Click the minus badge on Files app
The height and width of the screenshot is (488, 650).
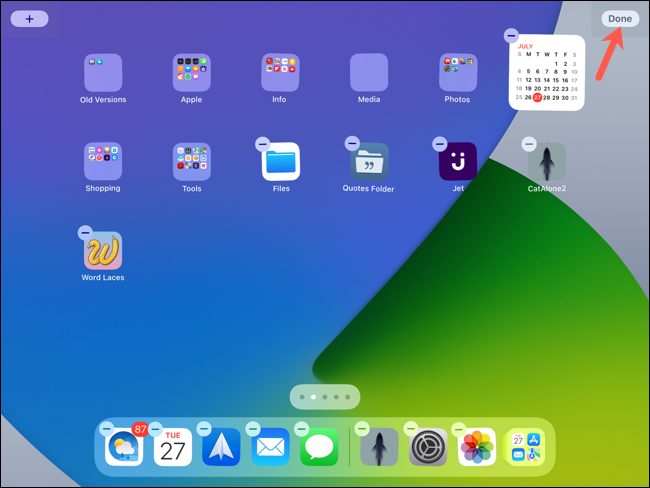[x=263, y=144]
